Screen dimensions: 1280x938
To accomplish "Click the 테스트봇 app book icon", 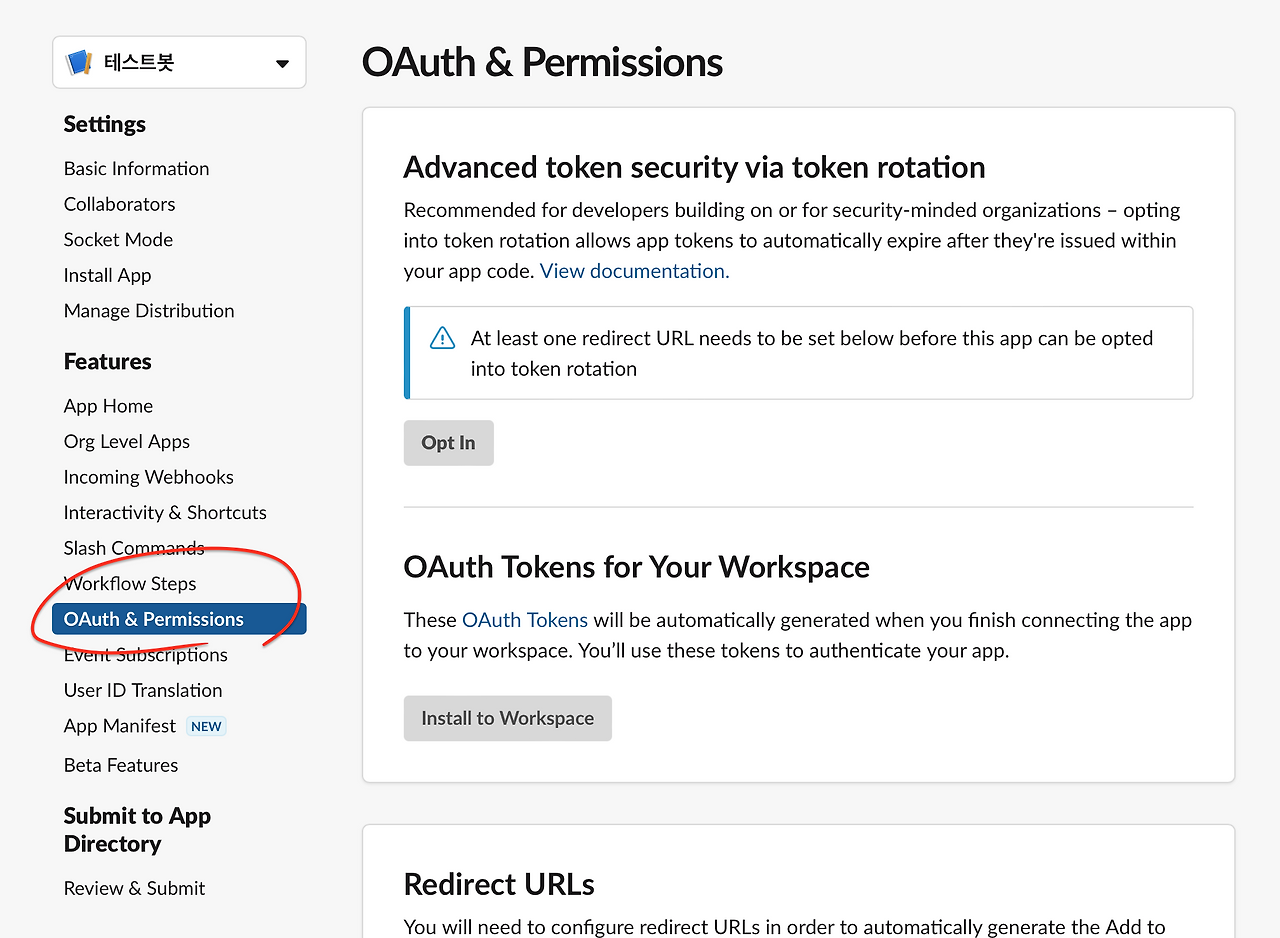I will pos(79,63).
